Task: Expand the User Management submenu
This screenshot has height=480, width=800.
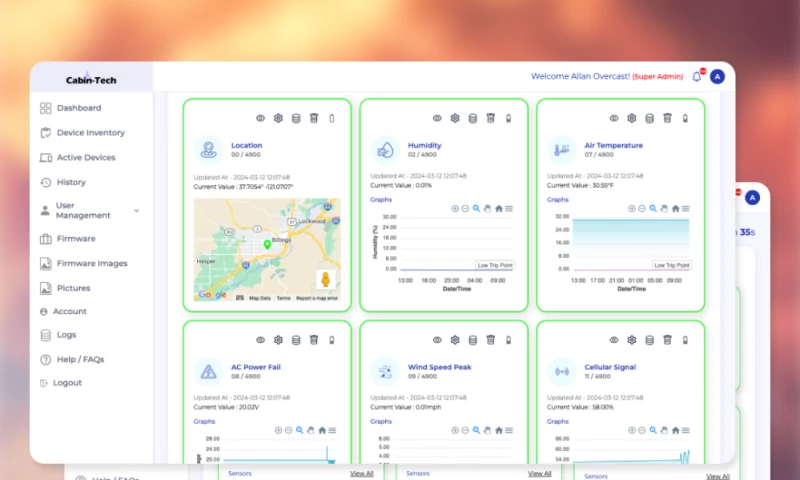Action: coord(136,211)
